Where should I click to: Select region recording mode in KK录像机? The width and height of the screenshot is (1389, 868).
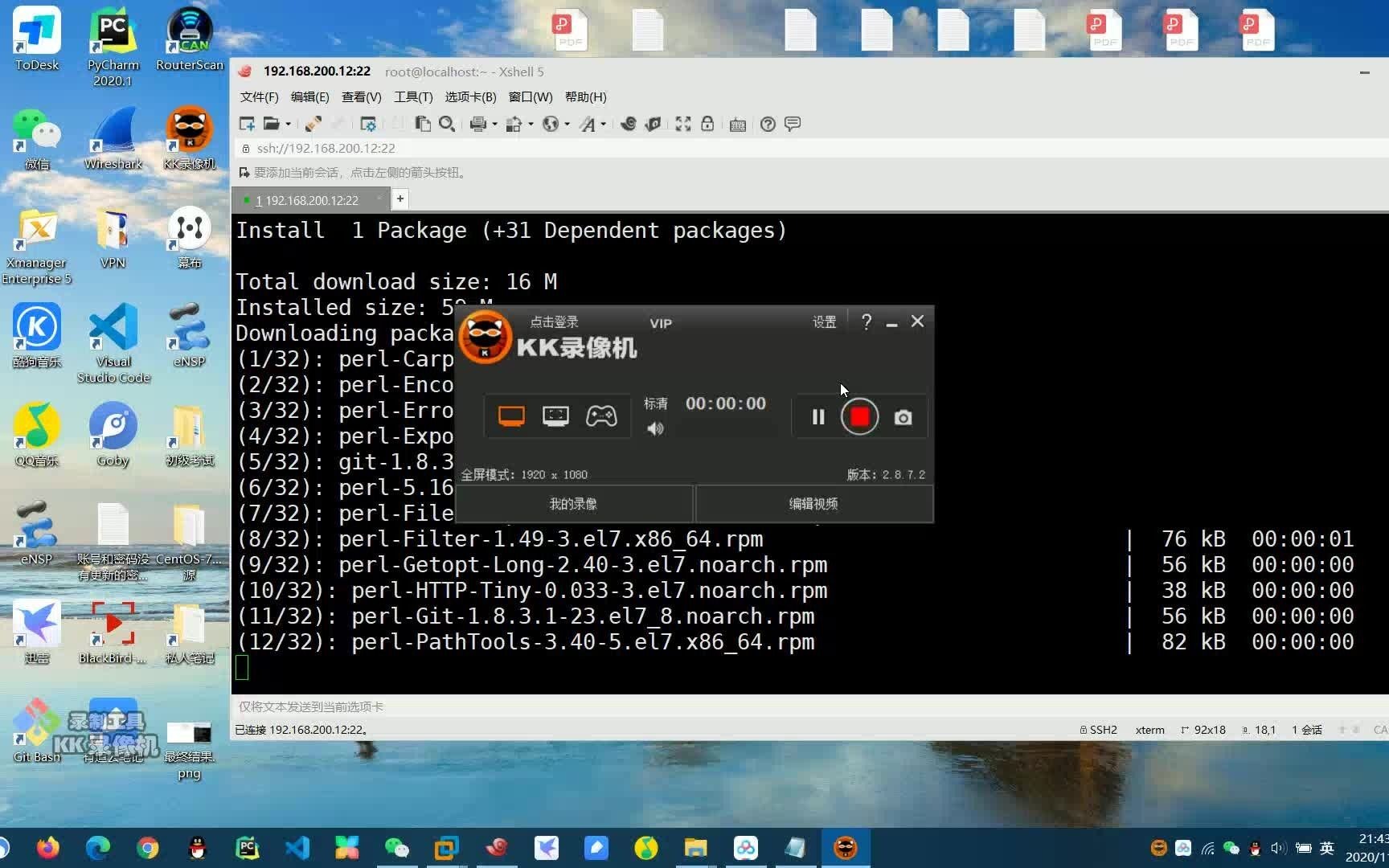[x=555, y=416]
